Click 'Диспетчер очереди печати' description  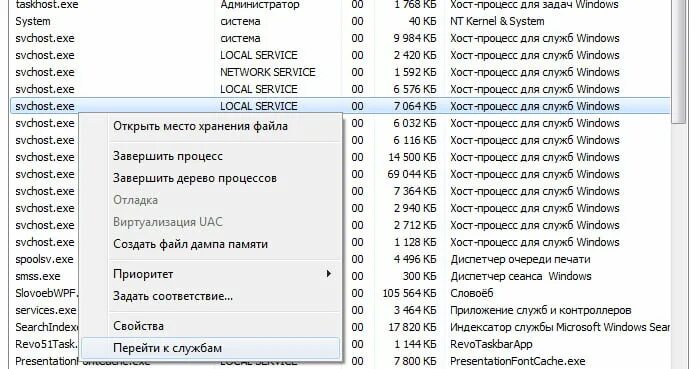point(520,259)
